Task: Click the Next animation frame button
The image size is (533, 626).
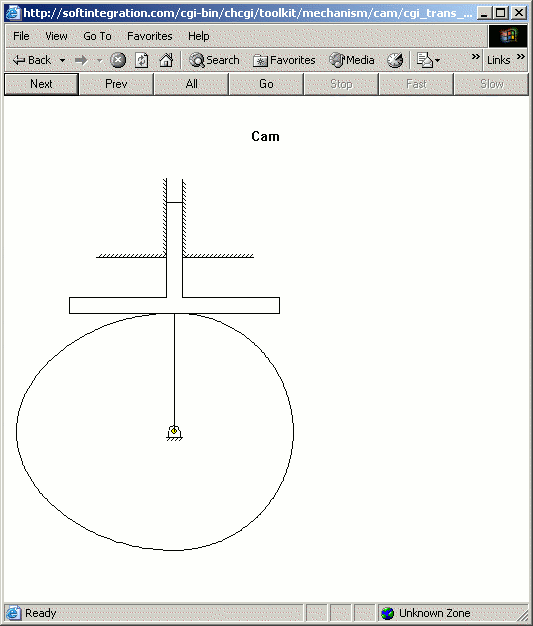Action: 41,84
